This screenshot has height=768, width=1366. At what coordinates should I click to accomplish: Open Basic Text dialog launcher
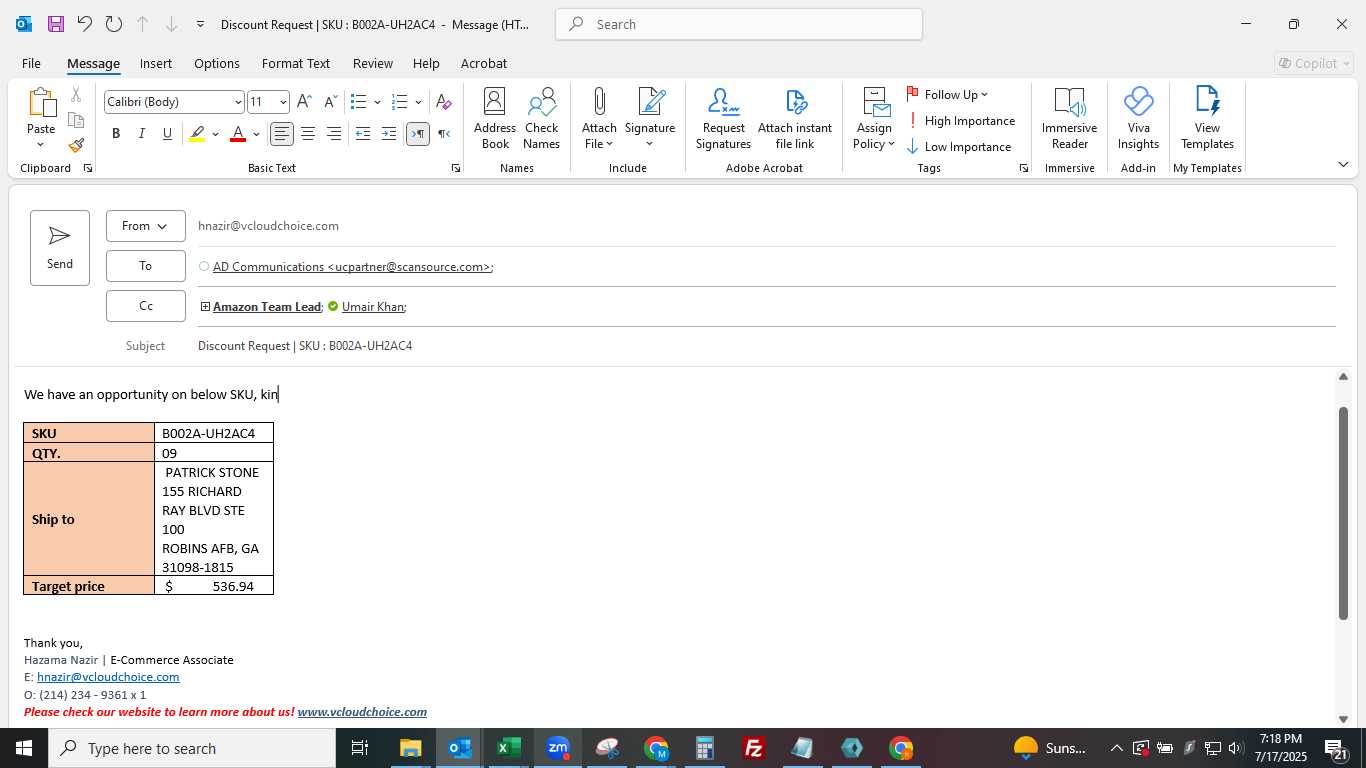(456, 169)
